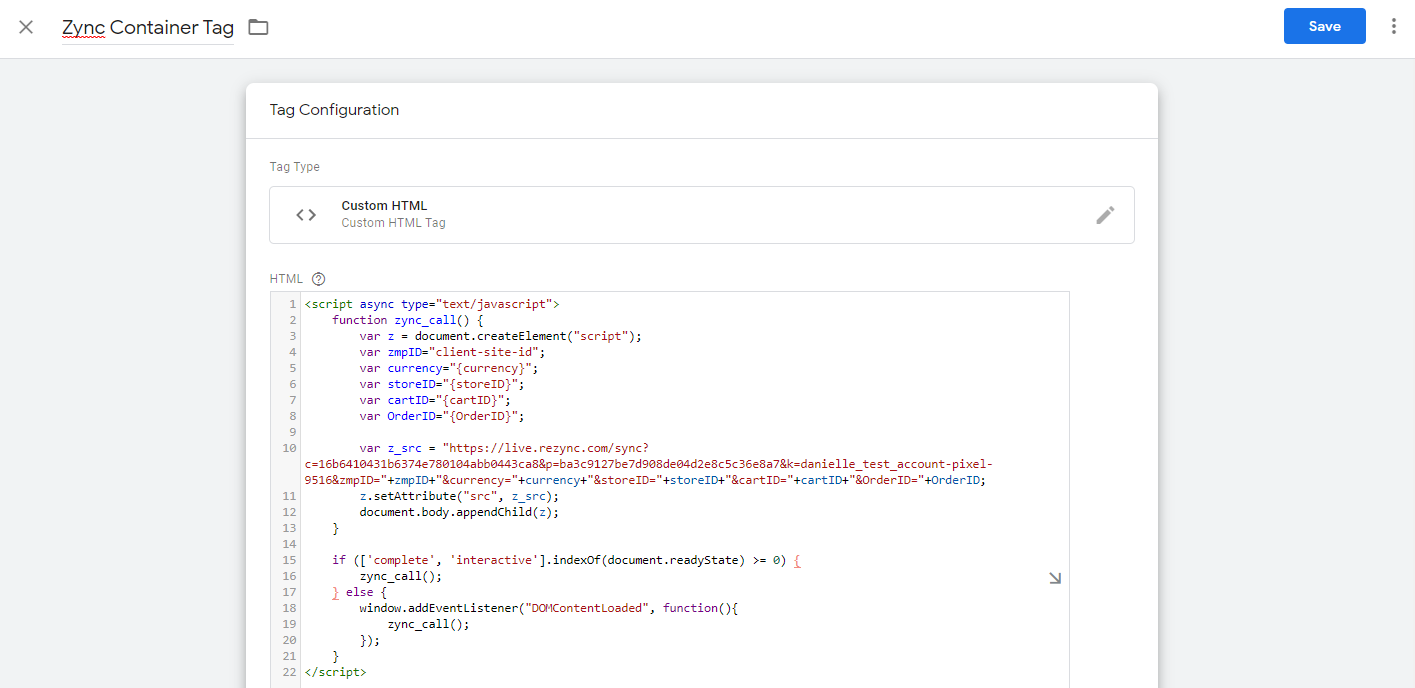Viewport: 1415px width, 688px height.
Task: Open the HTML help question mark icon
Action: click(319, 279)
